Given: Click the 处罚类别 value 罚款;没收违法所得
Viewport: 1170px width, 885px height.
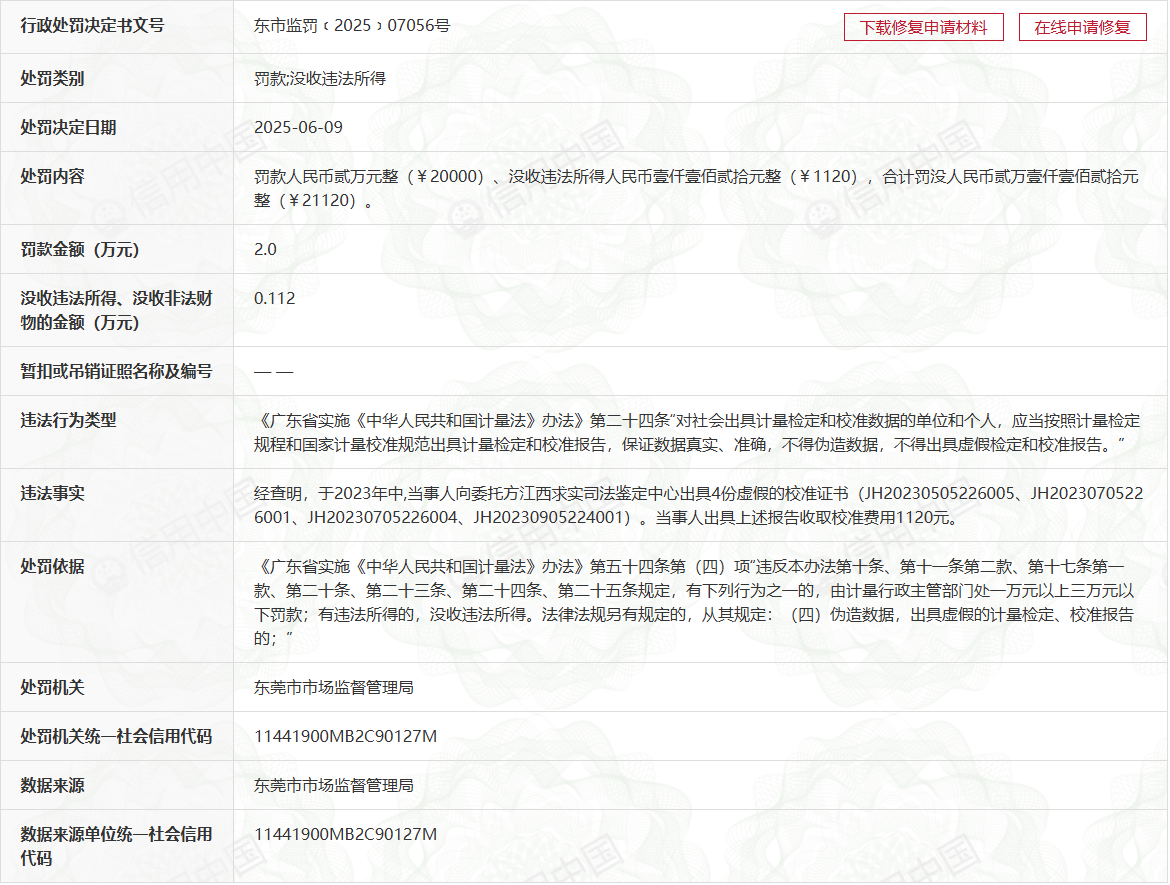Looking at the screenshot, I should point(320,78).
